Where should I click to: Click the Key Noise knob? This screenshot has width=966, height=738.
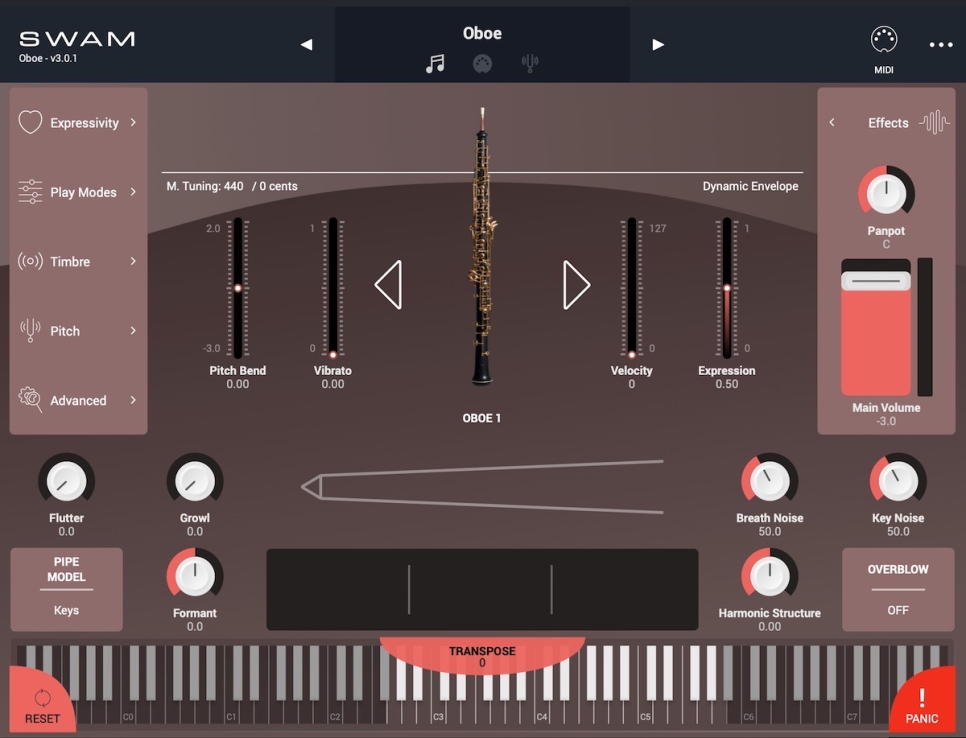pyautogui.click(x=898, y=481)
